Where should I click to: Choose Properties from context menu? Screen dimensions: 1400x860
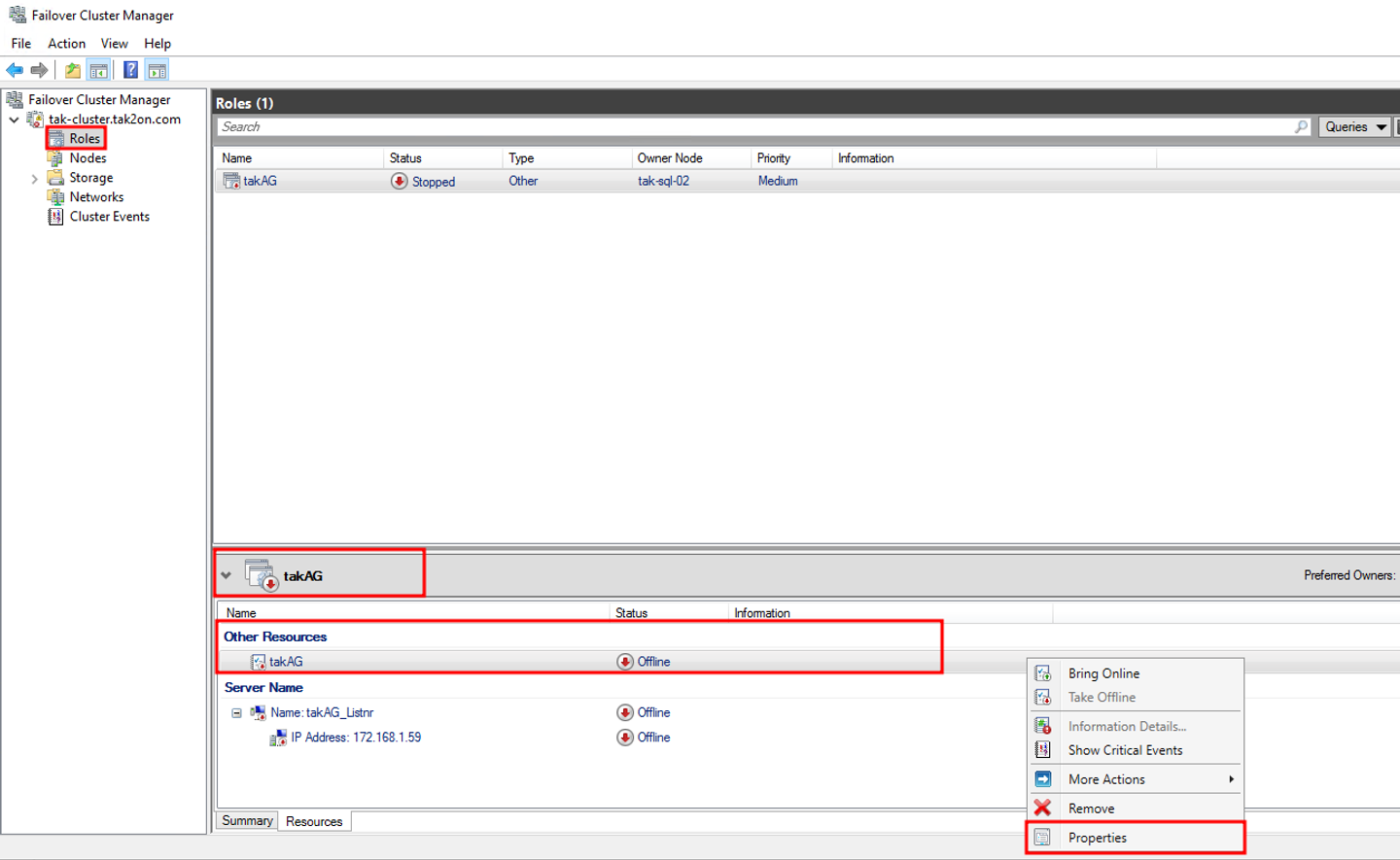click(1136, 838)
